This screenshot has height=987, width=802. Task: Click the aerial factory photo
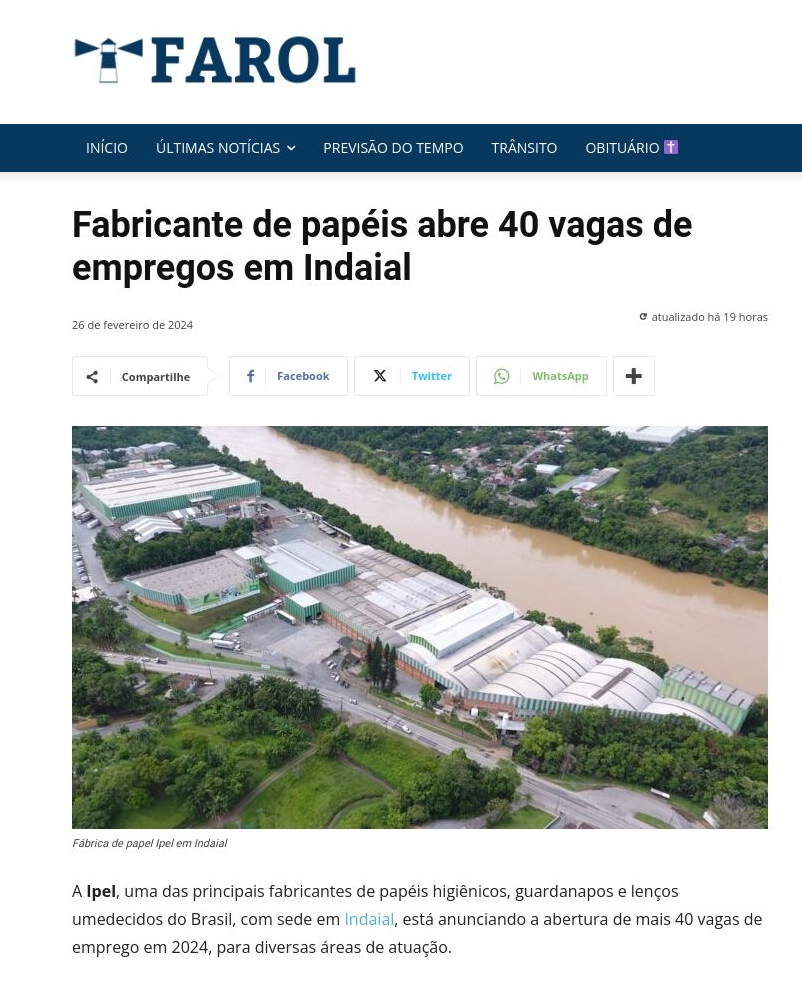420,627
